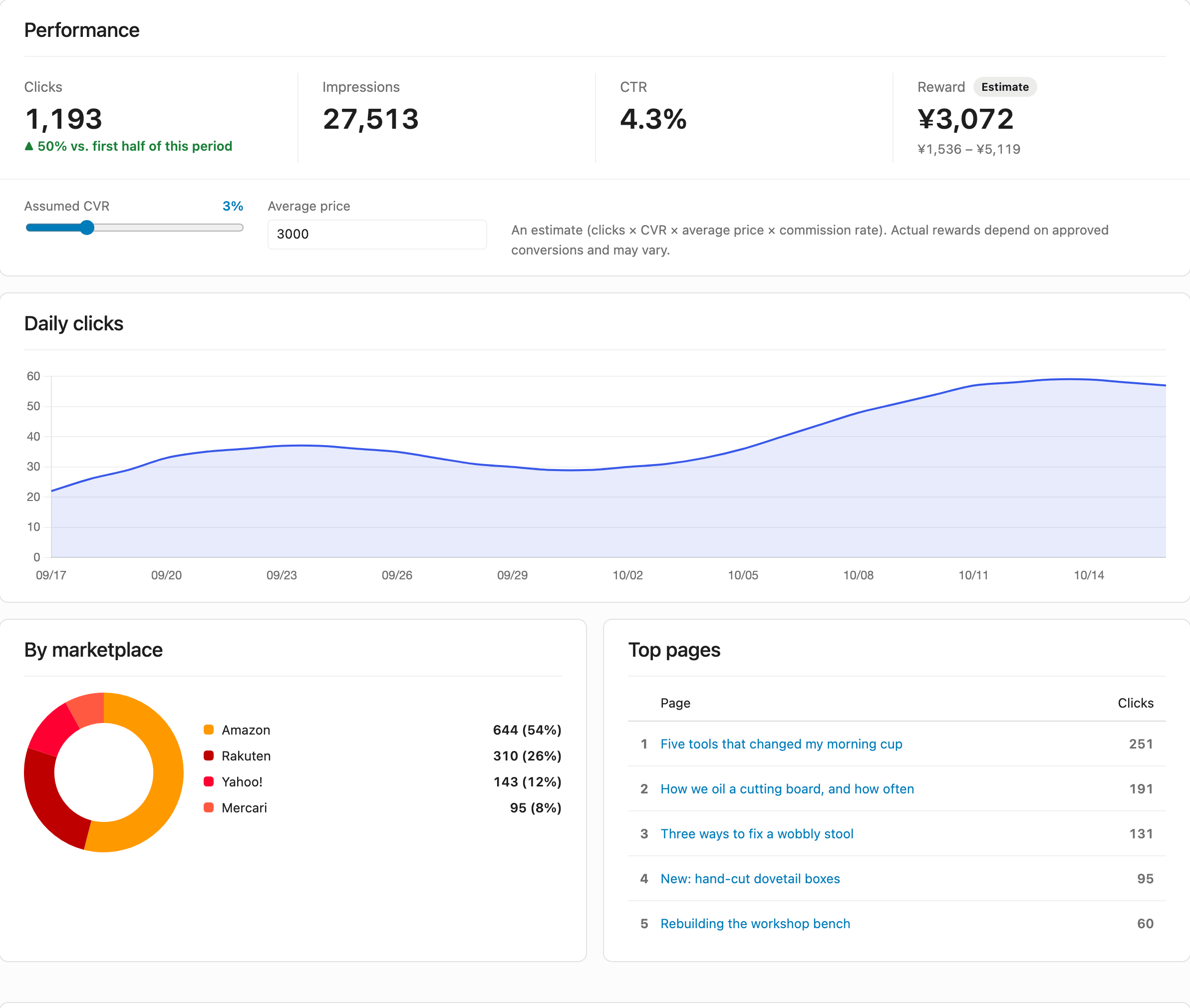Click Amazon's 644 (54%) value
The width and height of the screenshot is (1190, 1008).
point(527,730)
